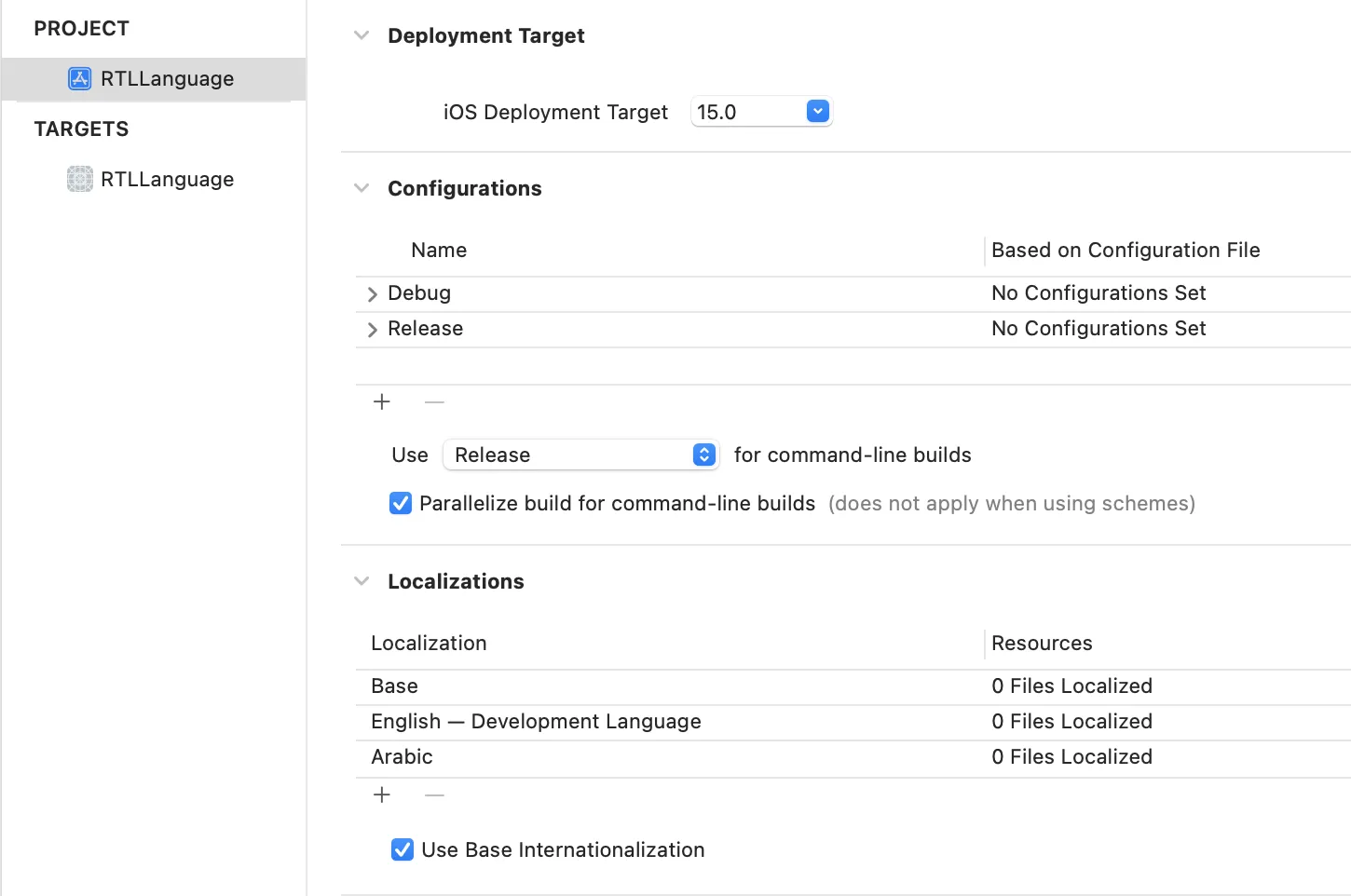
Task: Toggle Parallelize build for command-line builds
Action: pos(401,504)
